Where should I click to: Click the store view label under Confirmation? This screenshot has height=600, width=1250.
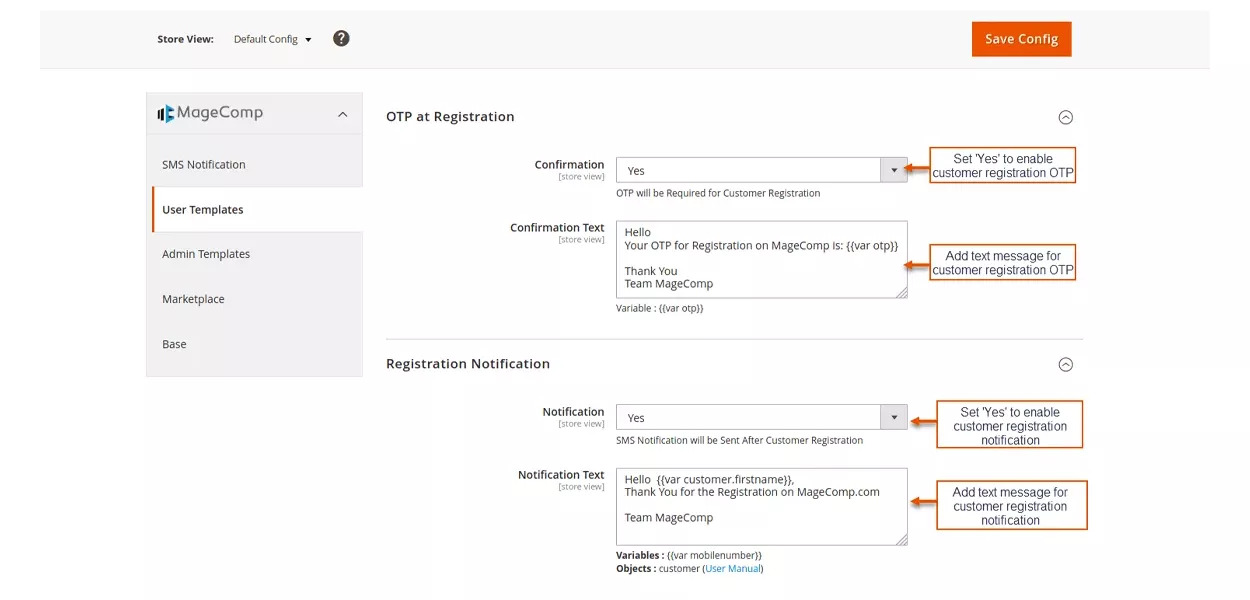pos(580,175)
